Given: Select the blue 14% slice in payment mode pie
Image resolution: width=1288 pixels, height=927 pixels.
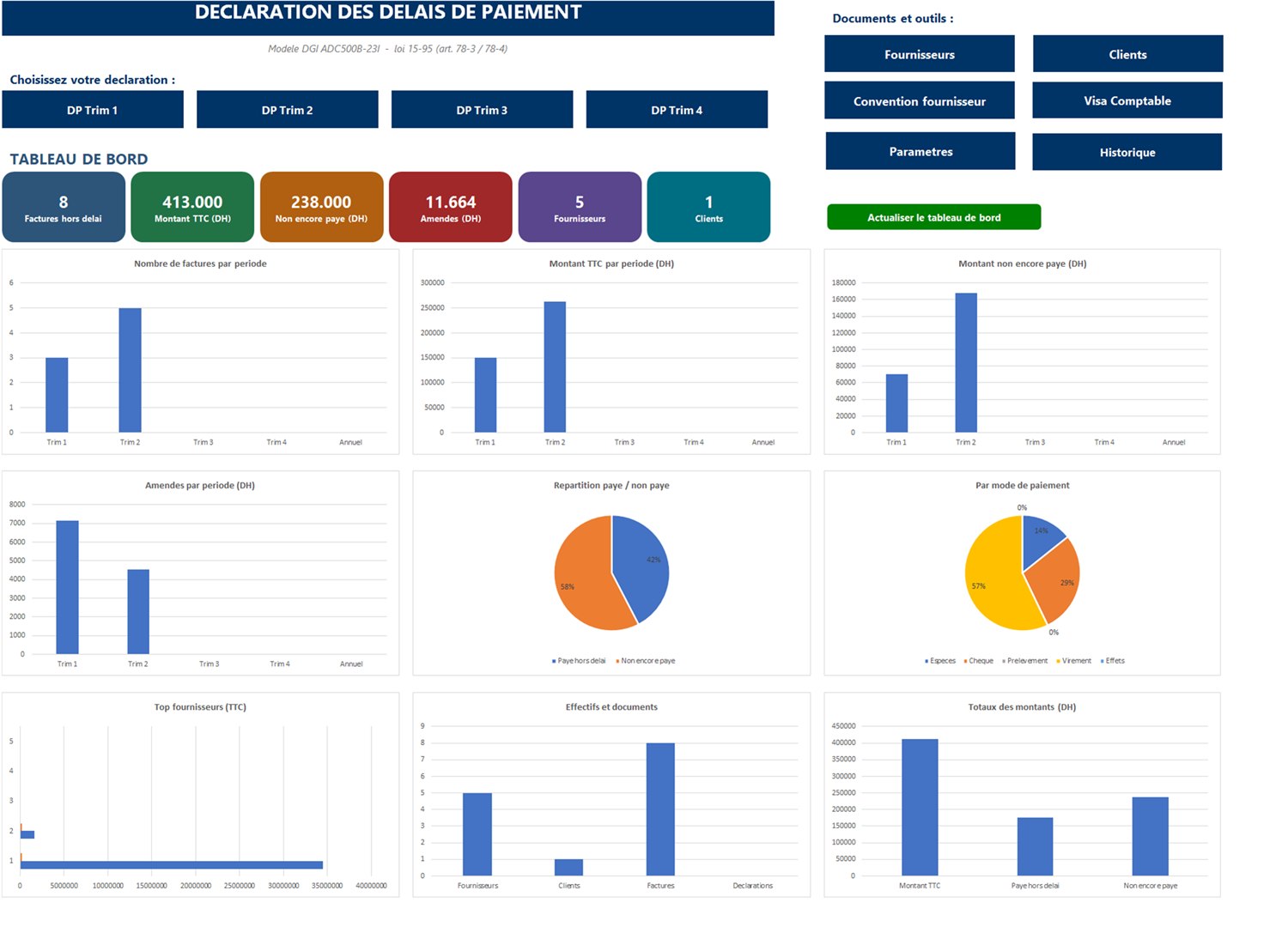Looking at the screenshot, I should coord(1039,536).
